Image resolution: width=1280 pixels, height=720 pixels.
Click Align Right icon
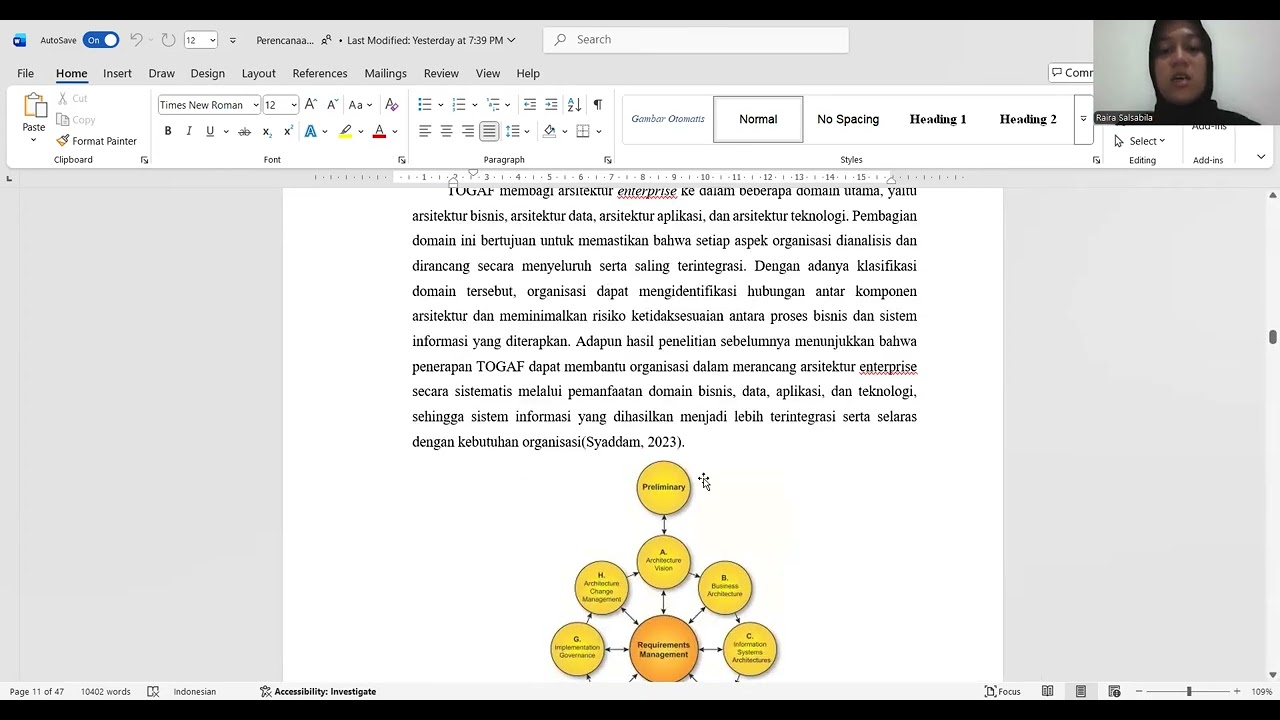pos(467,131)
